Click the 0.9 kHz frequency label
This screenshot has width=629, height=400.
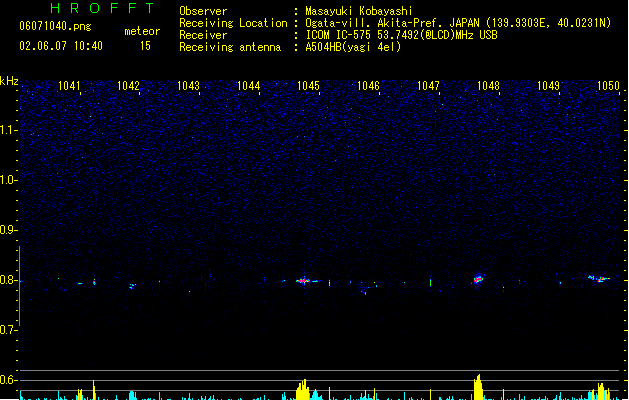pos(8,230)
